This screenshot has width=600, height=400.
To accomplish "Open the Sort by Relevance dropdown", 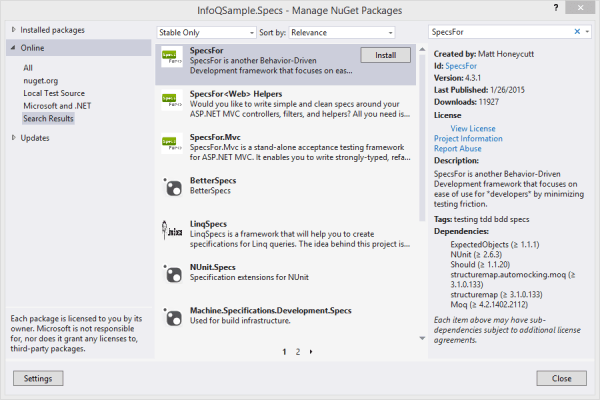I will [x=342, y=33].
